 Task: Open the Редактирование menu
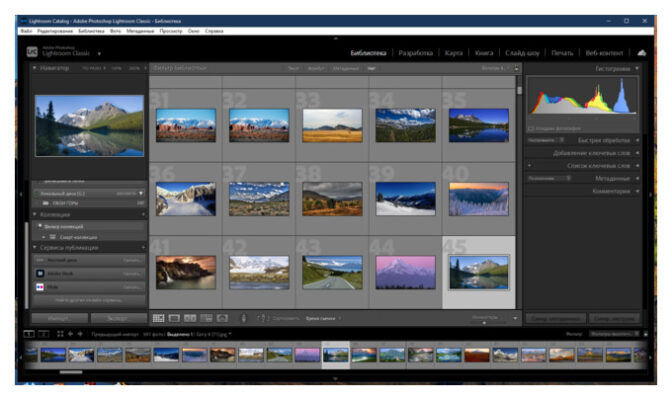[55, 31]
